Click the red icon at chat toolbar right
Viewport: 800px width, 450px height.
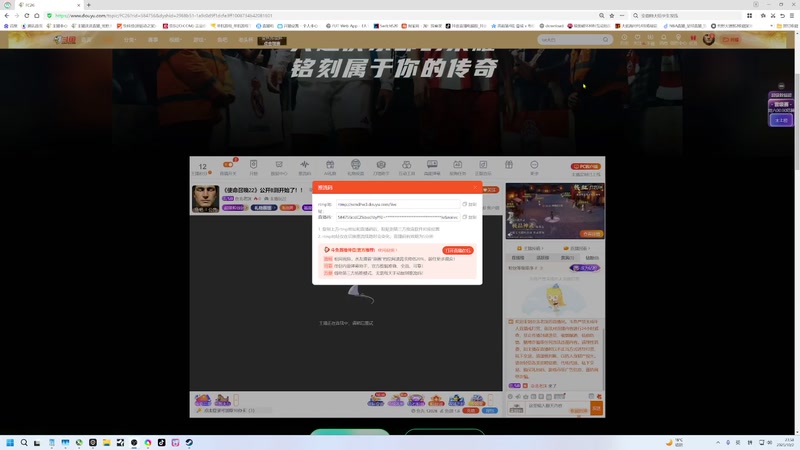(599, 396)
